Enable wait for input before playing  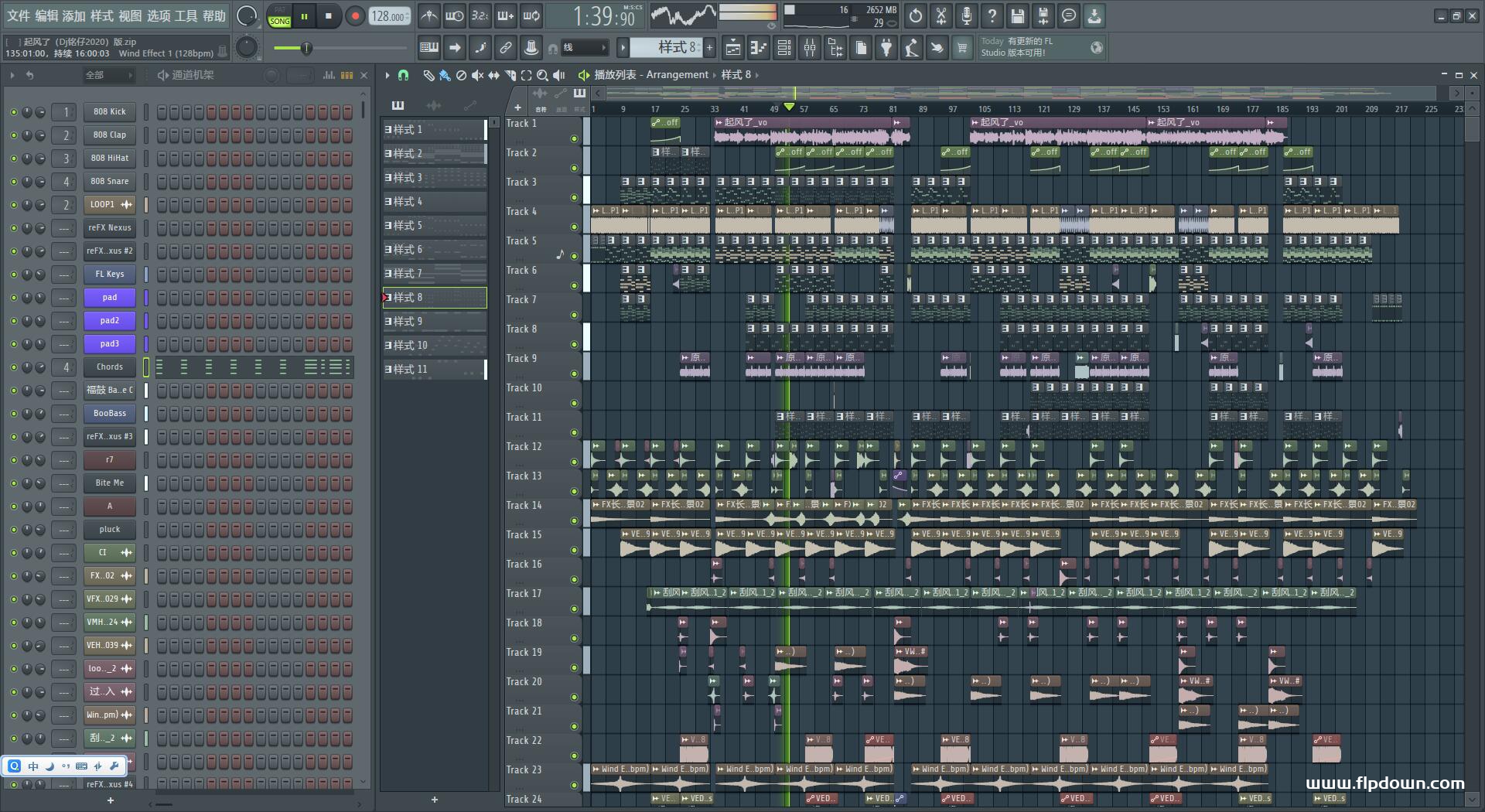tap(455, 15)
